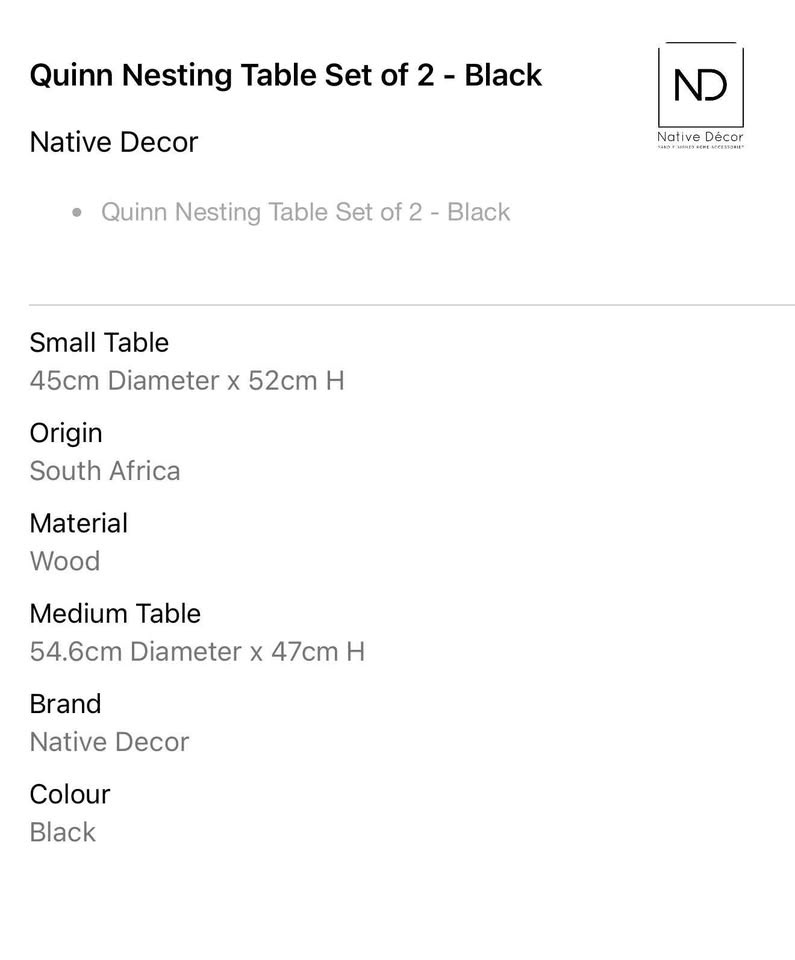Click the tiny tagline text under the logo
The width and height of the screenshot is (795, 960).
(700, 147)
